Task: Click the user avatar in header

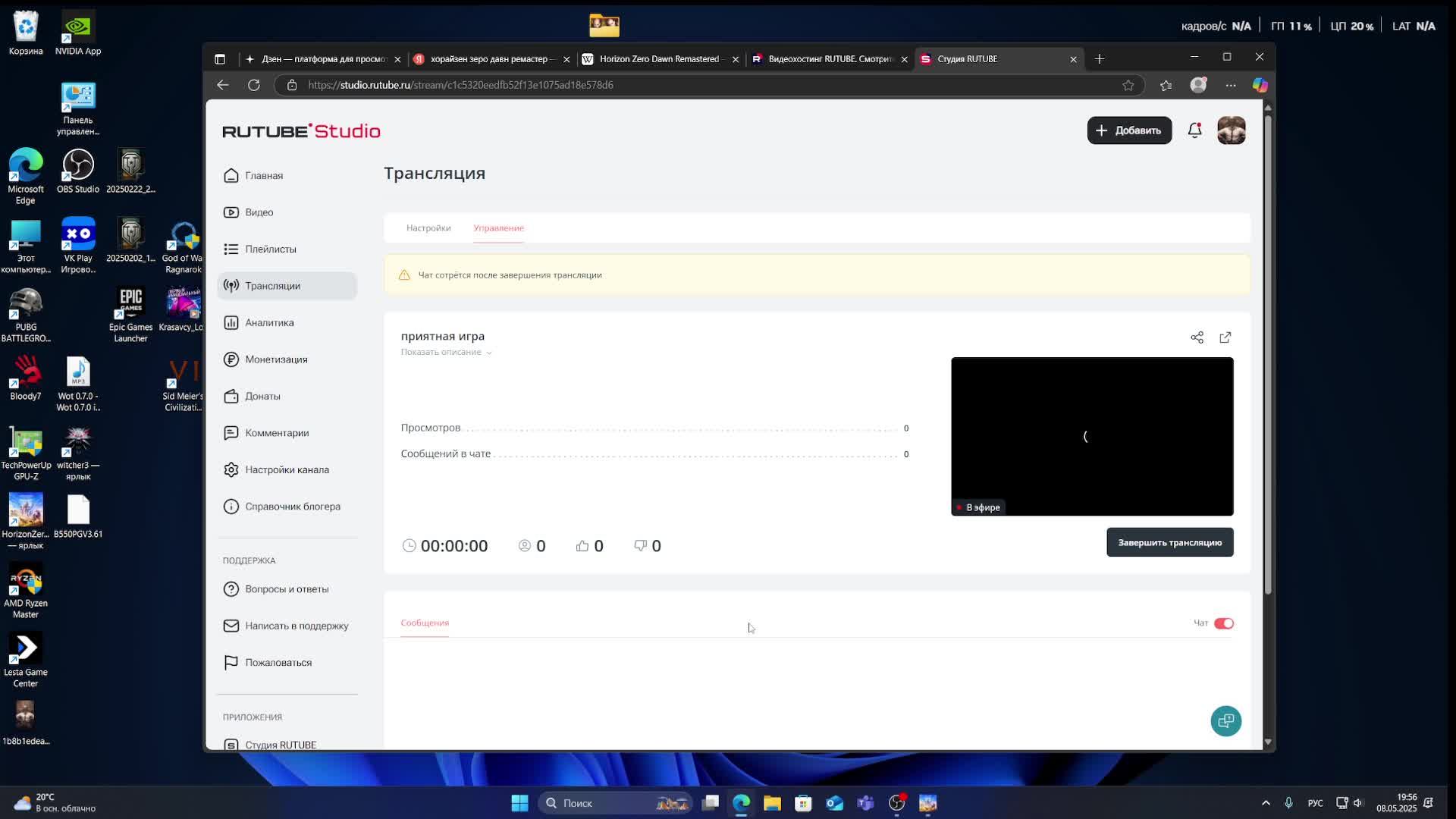Action: (x=1231, y=130)
